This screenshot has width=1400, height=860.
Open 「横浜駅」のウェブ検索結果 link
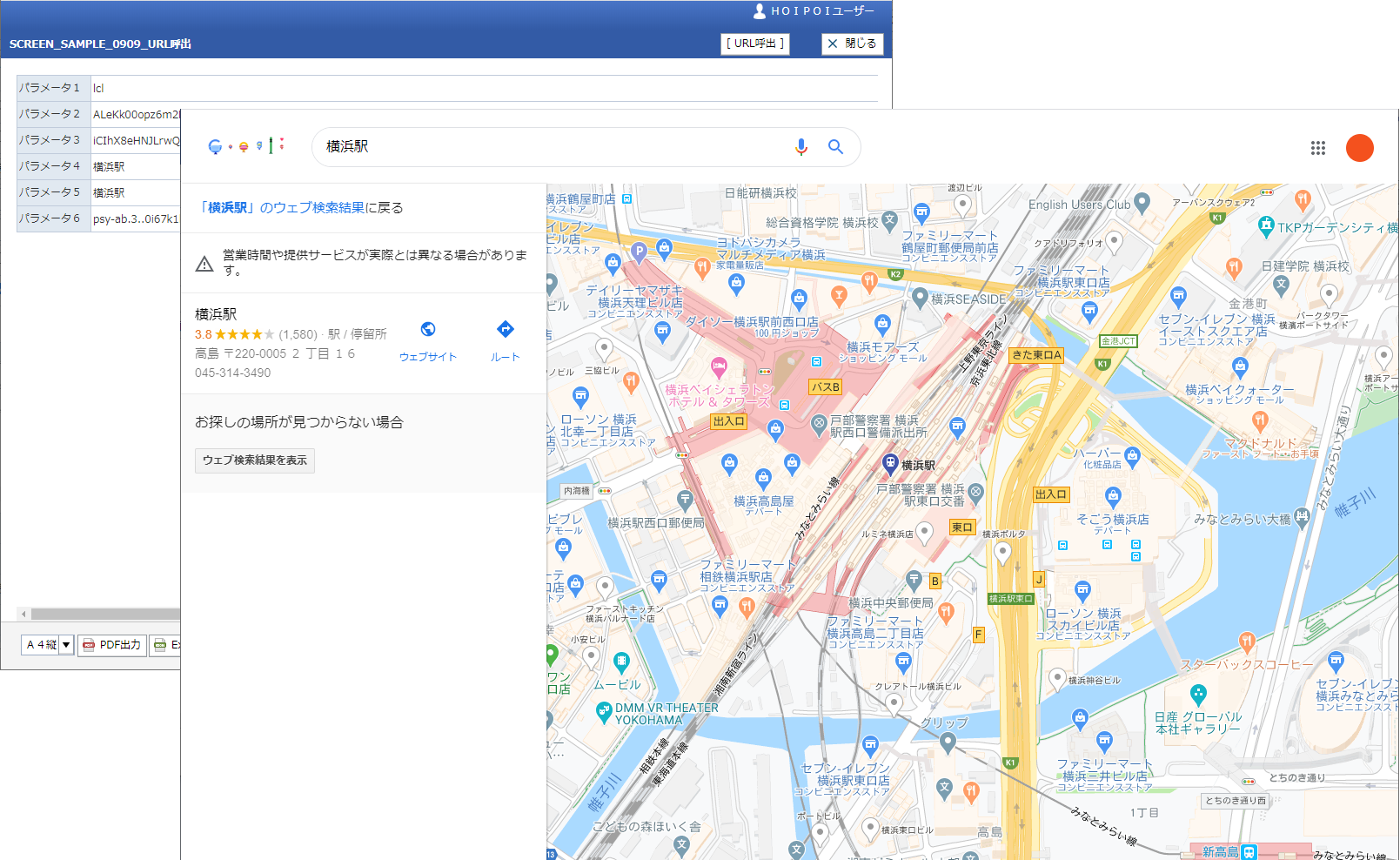pyautogui.click(x=282, y=208)
